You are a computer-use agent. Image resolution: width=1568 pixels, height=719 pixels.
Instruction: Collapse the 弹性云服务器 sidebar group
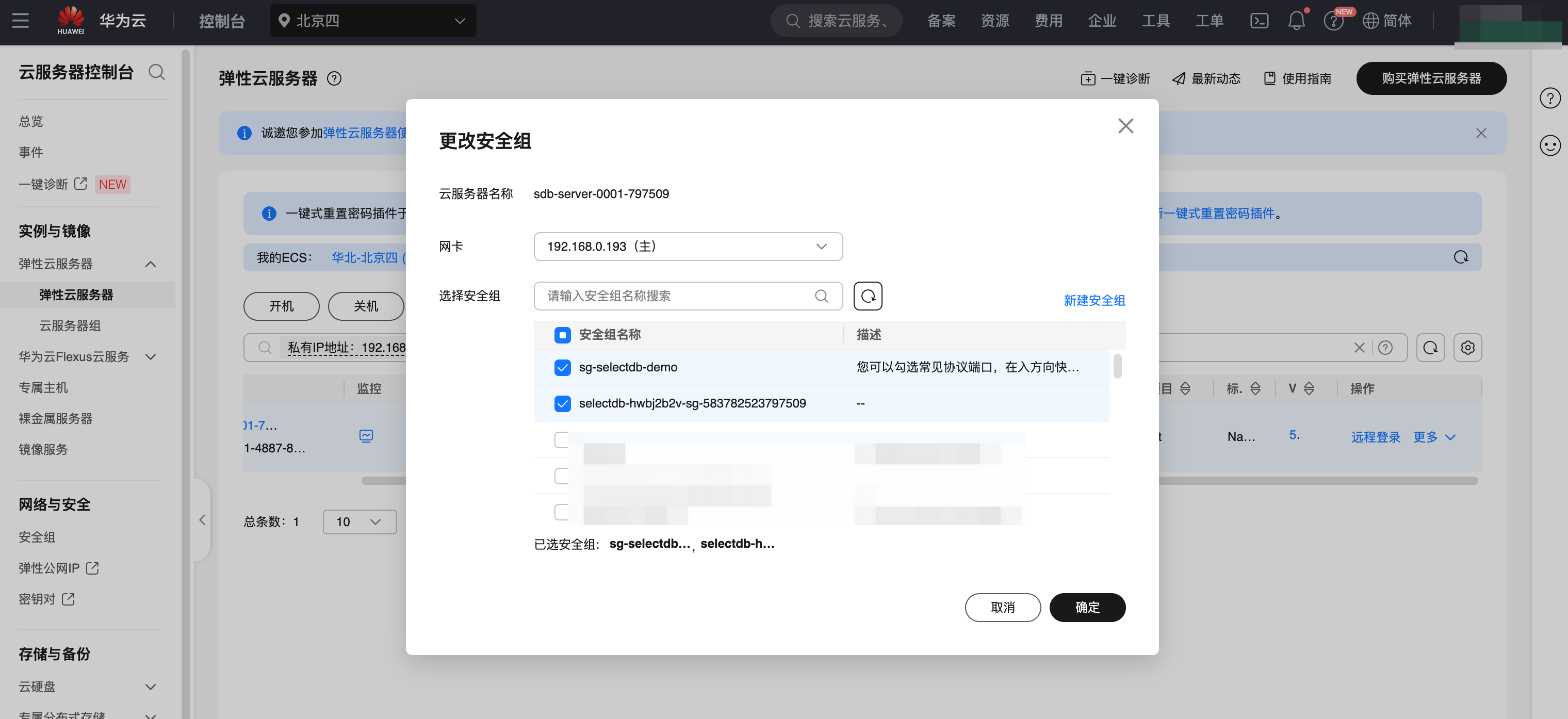point(150,264)
